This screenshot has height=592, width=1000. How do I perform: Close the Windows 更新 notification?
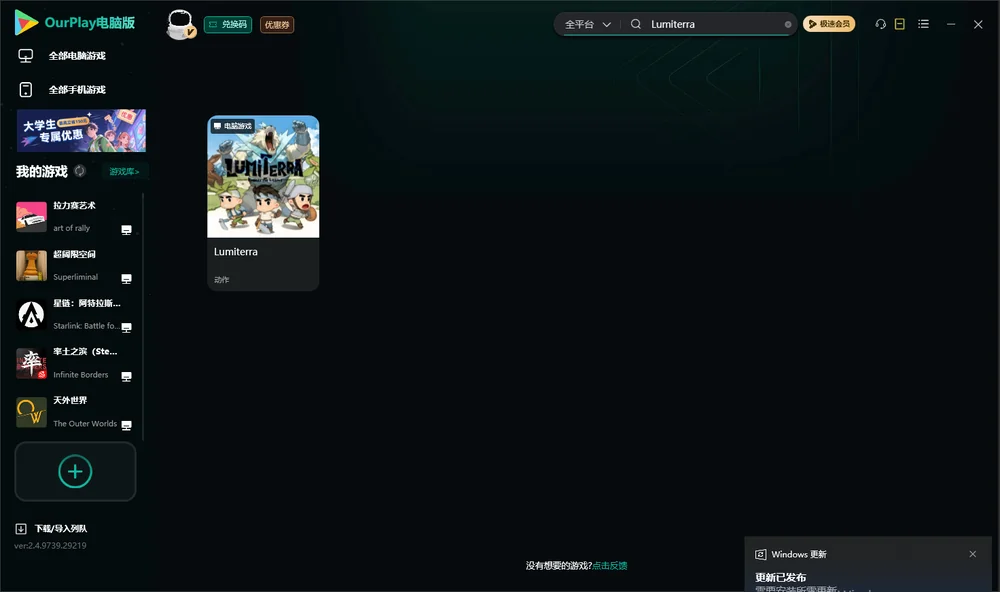[973, 554]
